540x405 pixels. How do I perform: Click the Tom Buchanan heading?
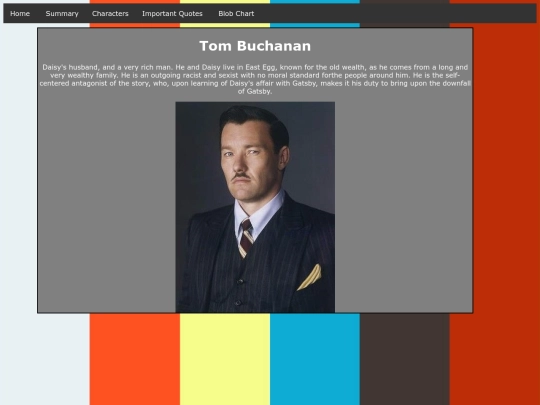[x=255, y=46]
